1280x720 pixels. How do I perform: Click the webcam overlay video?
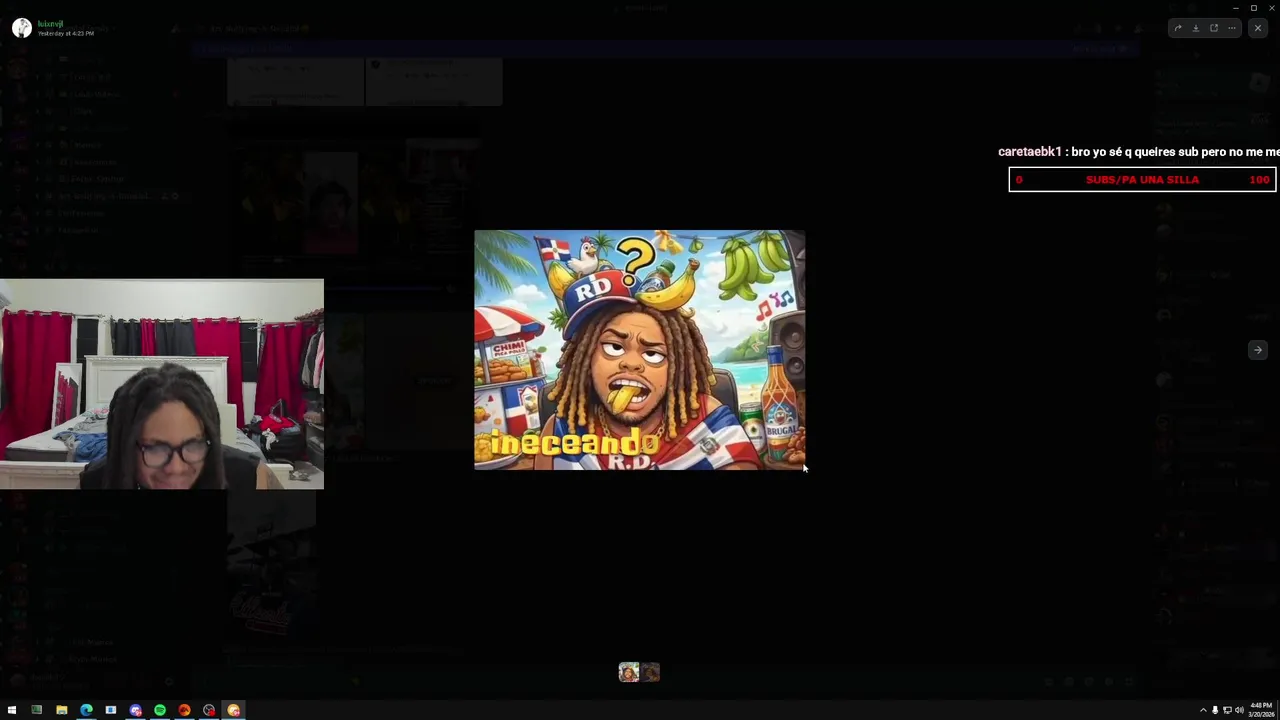162,384
